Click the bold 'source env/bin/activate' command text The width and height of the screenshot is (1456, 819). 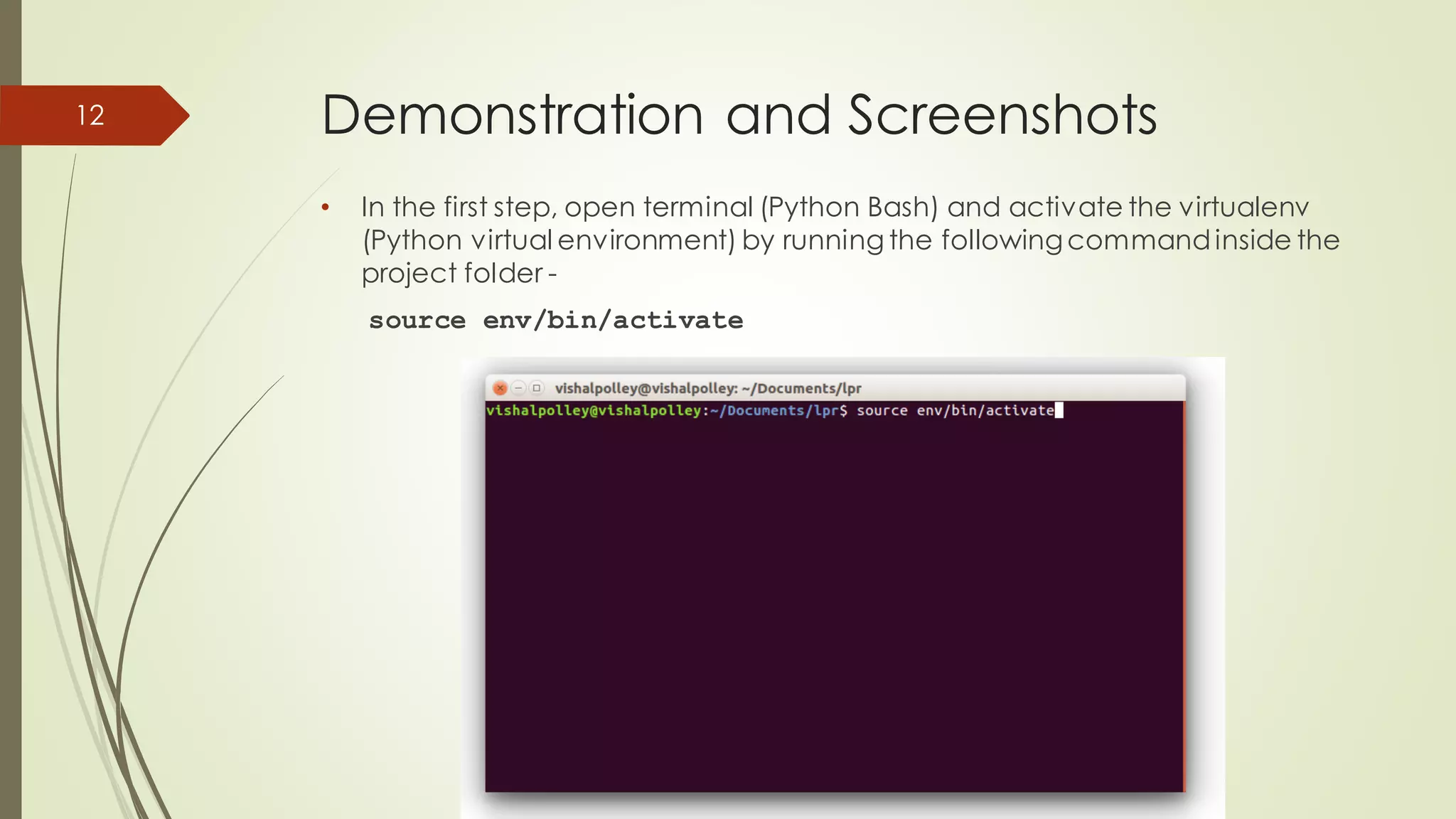pyautogui.click(x=556, y=321)
